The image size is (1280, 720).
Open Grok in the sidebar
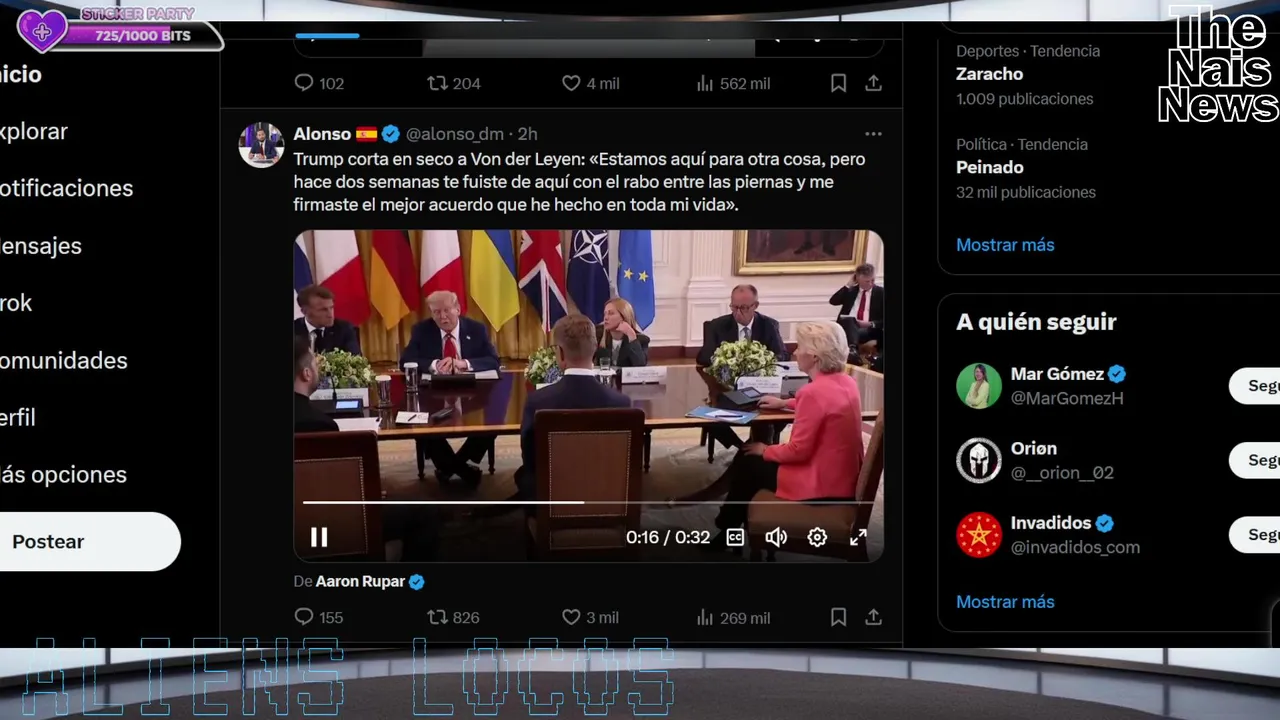(16, 303)
